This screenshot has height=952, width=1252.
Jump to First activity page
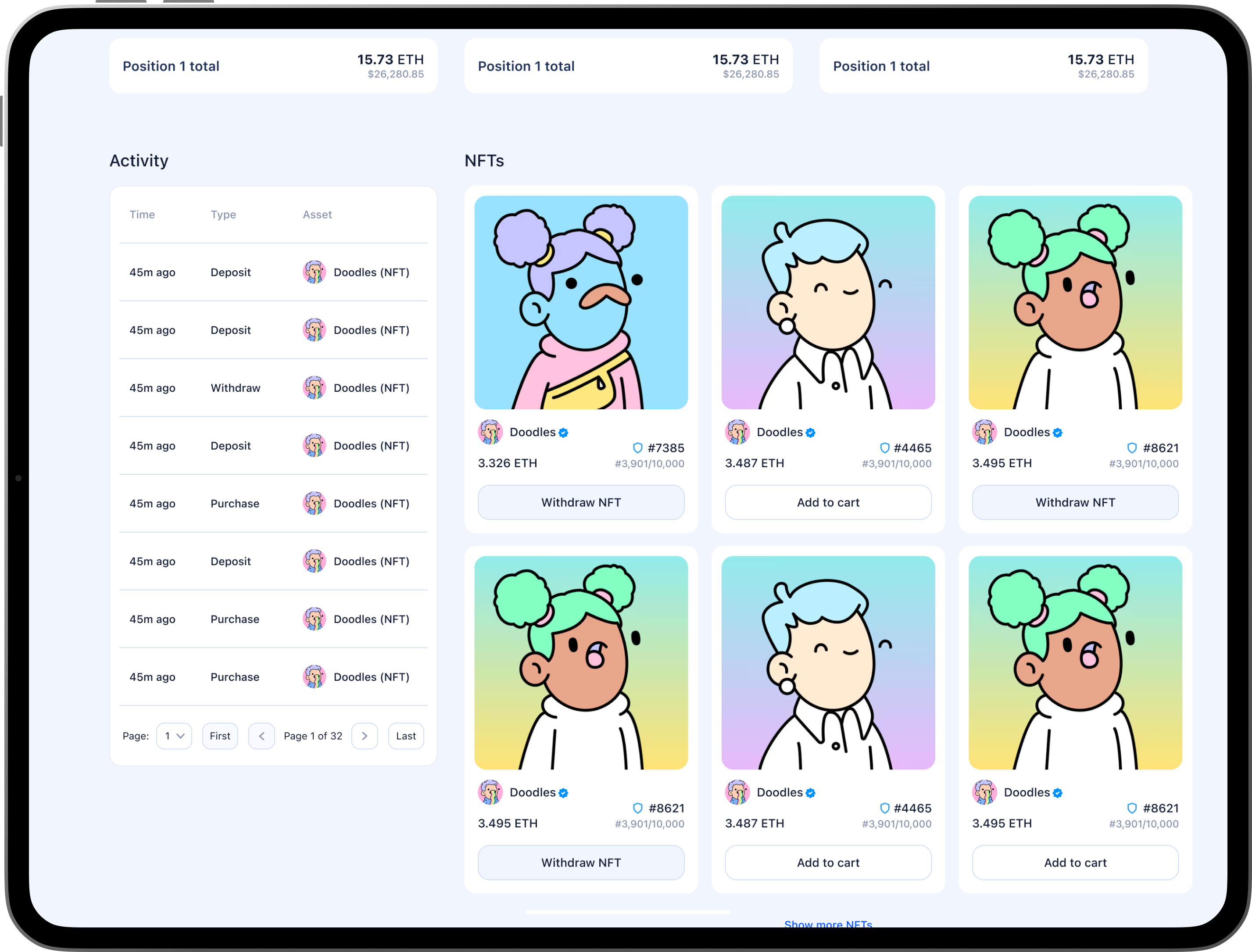tap(220, 736)
